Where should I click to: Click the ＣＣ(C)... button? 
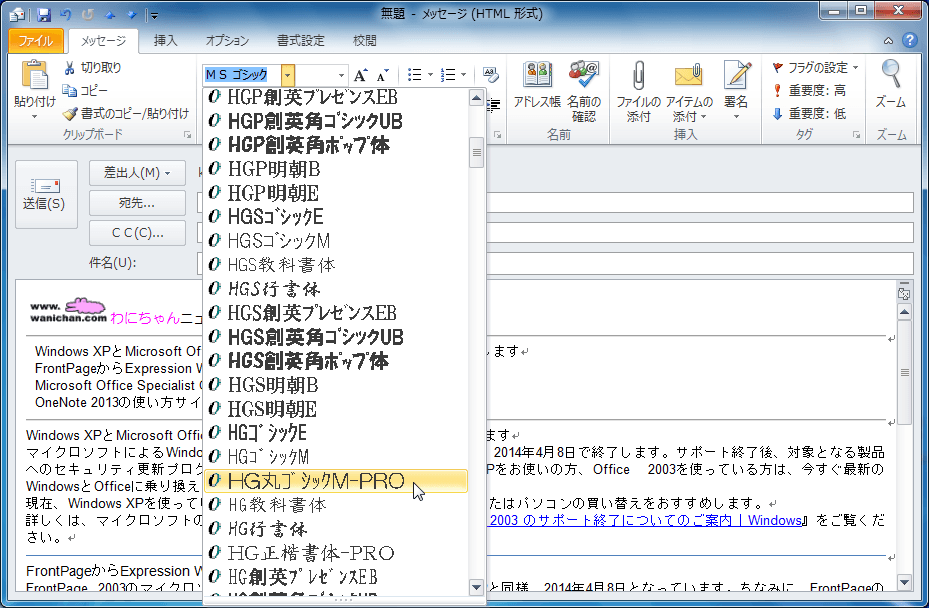tap(137, 233)
